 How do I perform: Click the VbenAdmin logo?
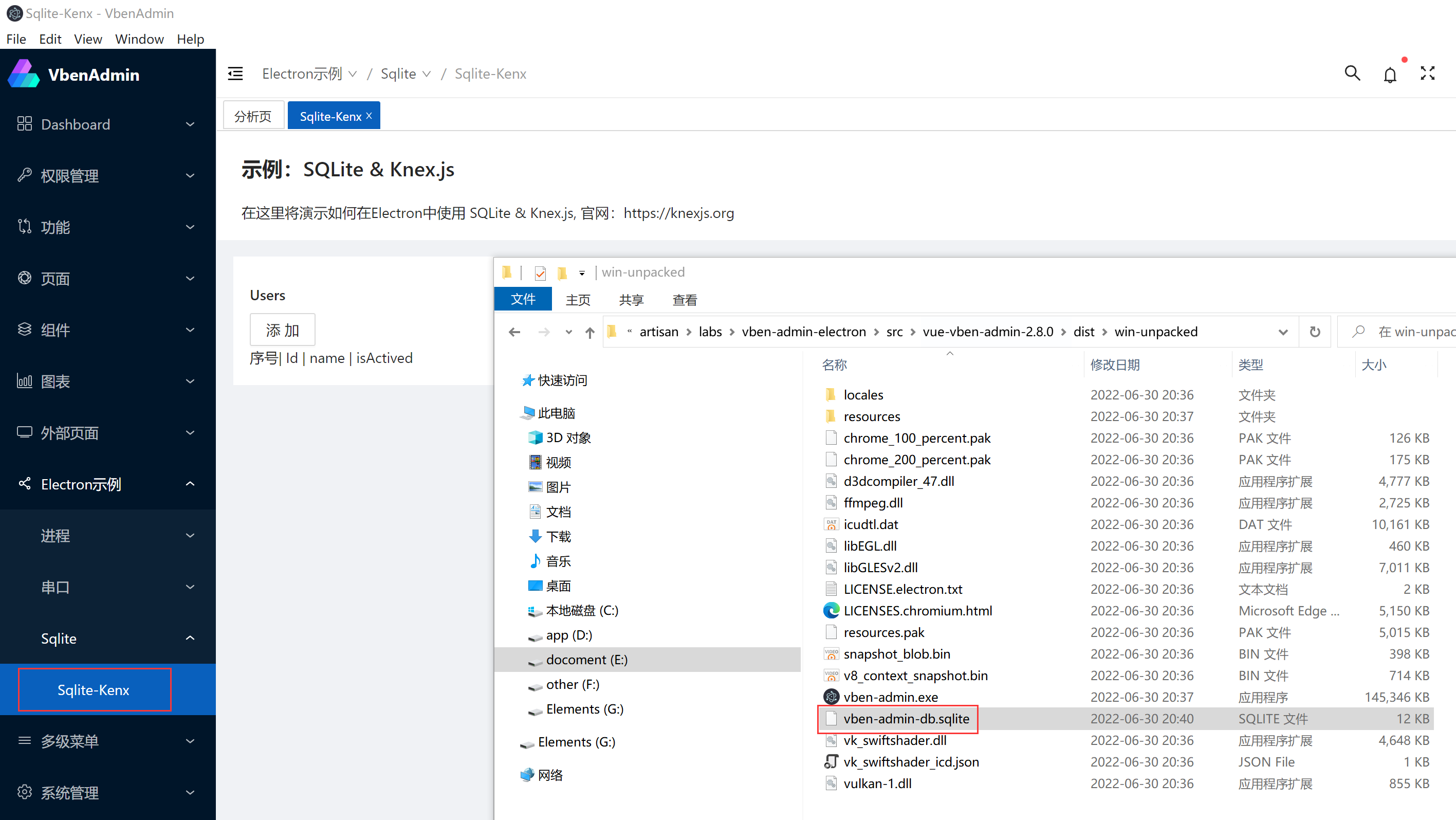click(x=24, y=75)
